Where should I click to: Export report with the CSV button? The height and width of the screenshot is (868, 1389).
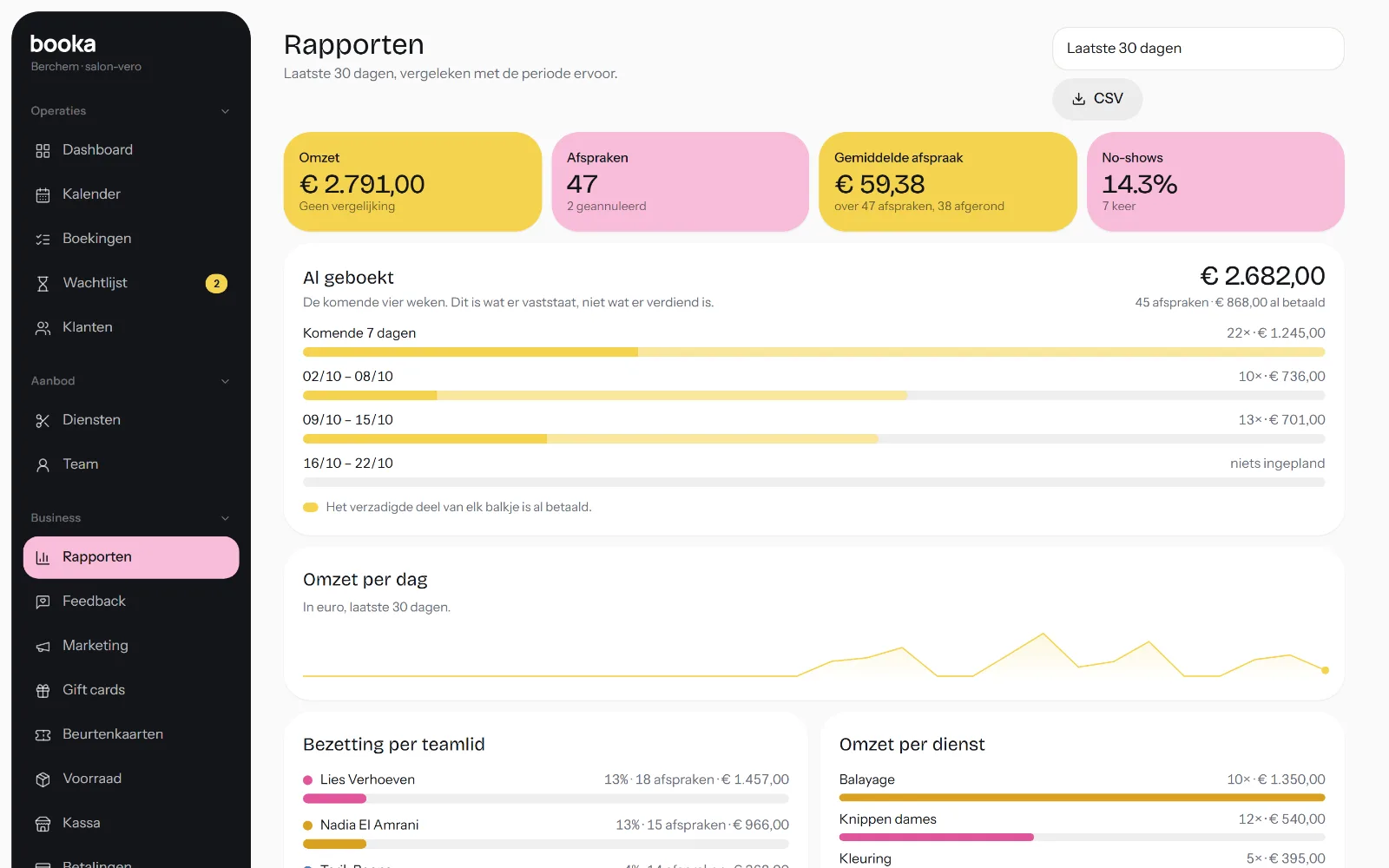point(1097,99)
